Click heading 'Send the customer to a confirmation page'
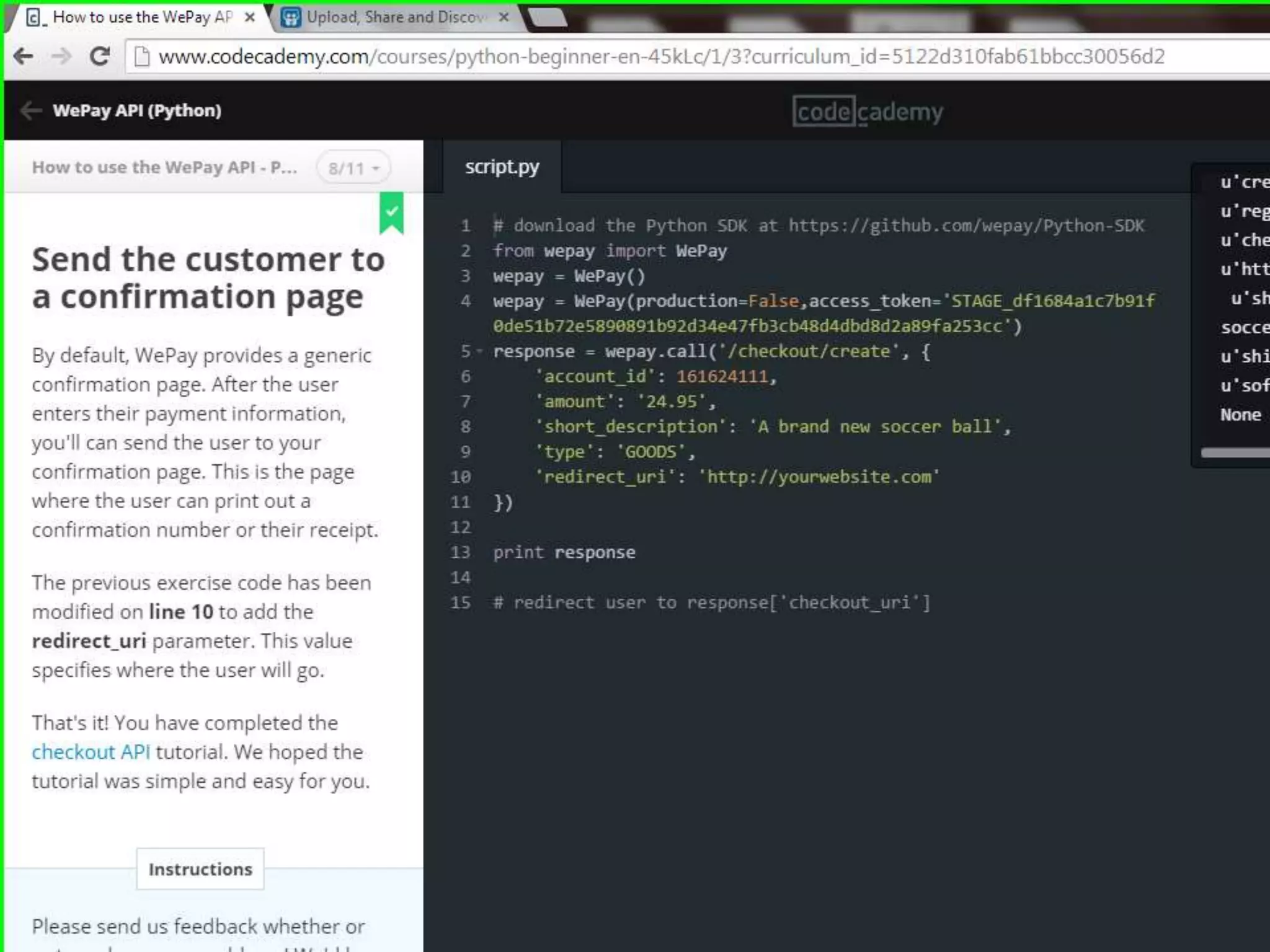 click(x=208, y=278)
